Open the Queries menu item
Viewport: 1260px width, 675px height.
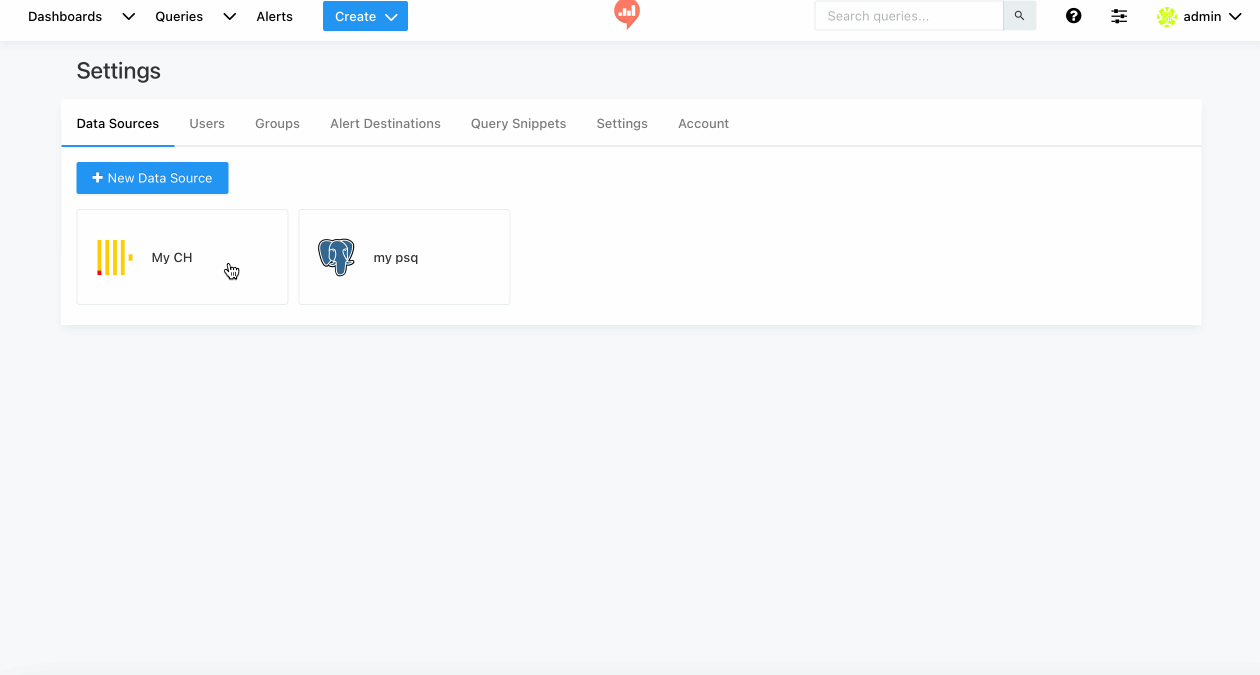point(179,17)
